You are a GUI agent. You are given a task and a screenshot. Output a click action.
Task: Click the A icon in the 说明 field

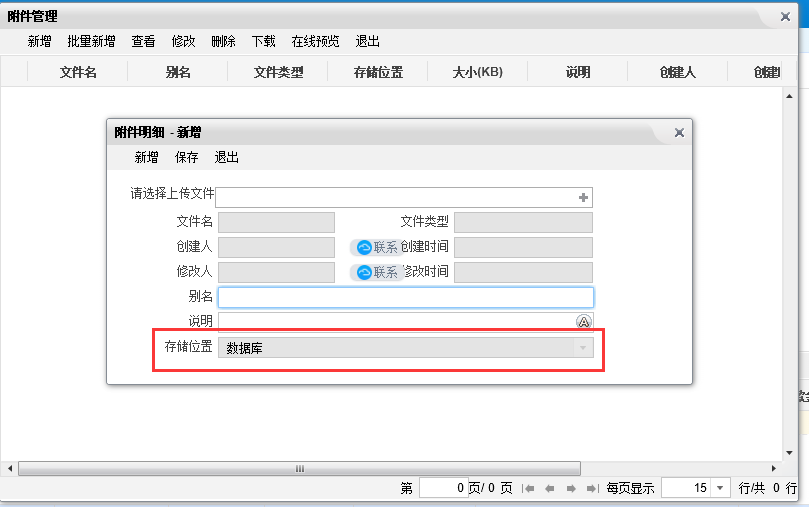pos(583,322)
